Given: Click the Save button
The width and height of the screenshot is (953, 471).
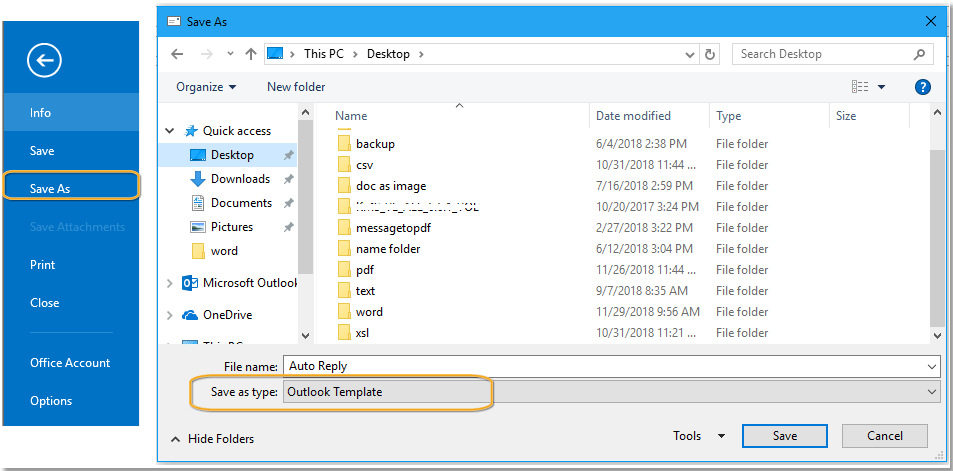Looking at the screenshot, I should tap(784, 436).
